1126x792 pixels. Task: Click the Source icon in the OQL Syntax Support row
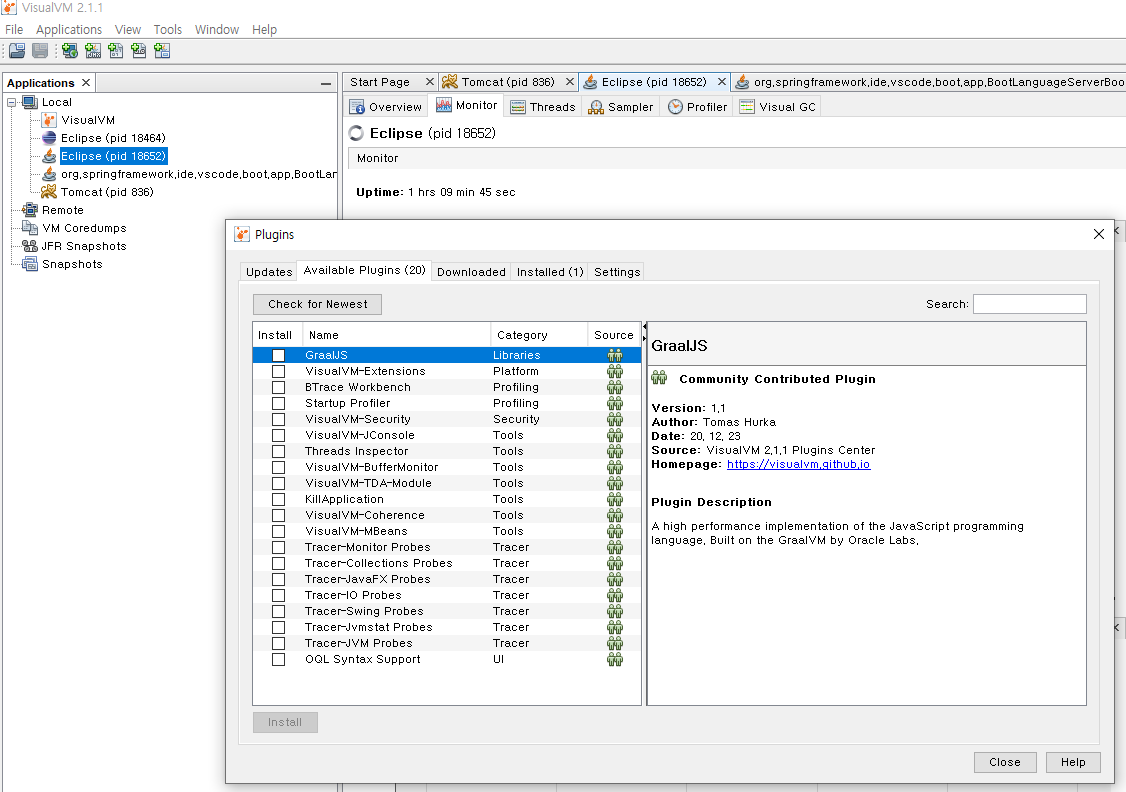615,659
